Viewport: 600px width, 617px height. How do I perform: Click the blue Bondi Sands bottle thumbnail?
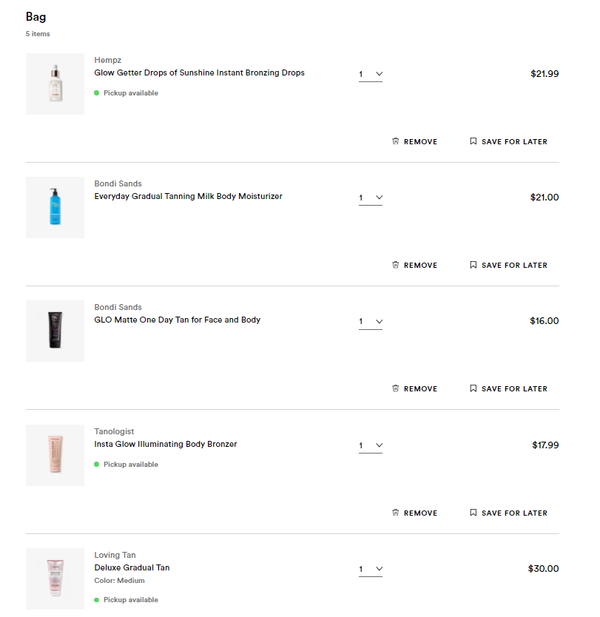[x=55, y=208]
